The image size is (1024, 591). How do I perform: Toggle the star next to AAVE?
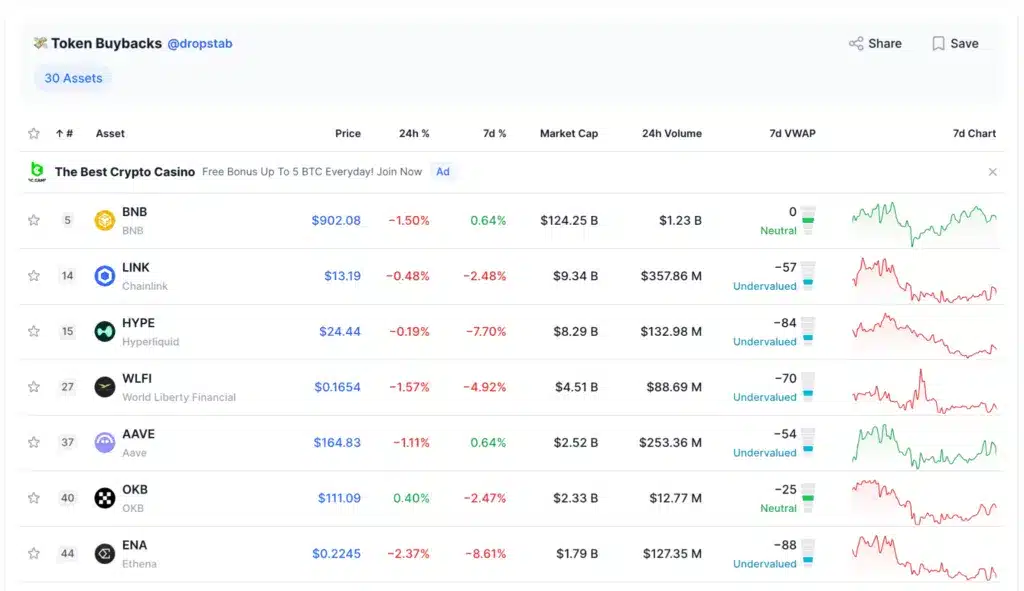click(33, 442)
